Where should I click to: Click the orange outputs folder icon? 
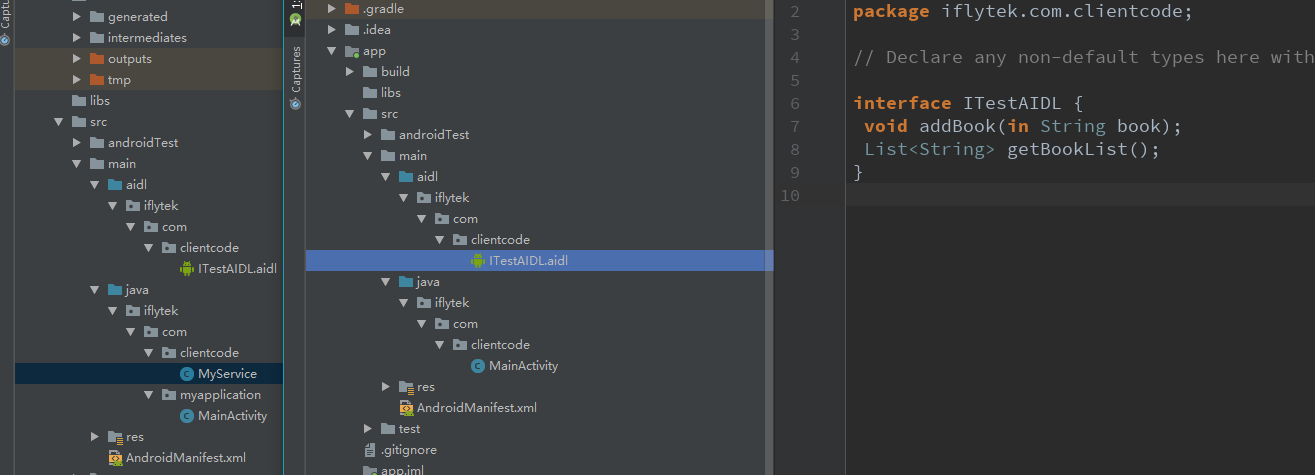97,59
